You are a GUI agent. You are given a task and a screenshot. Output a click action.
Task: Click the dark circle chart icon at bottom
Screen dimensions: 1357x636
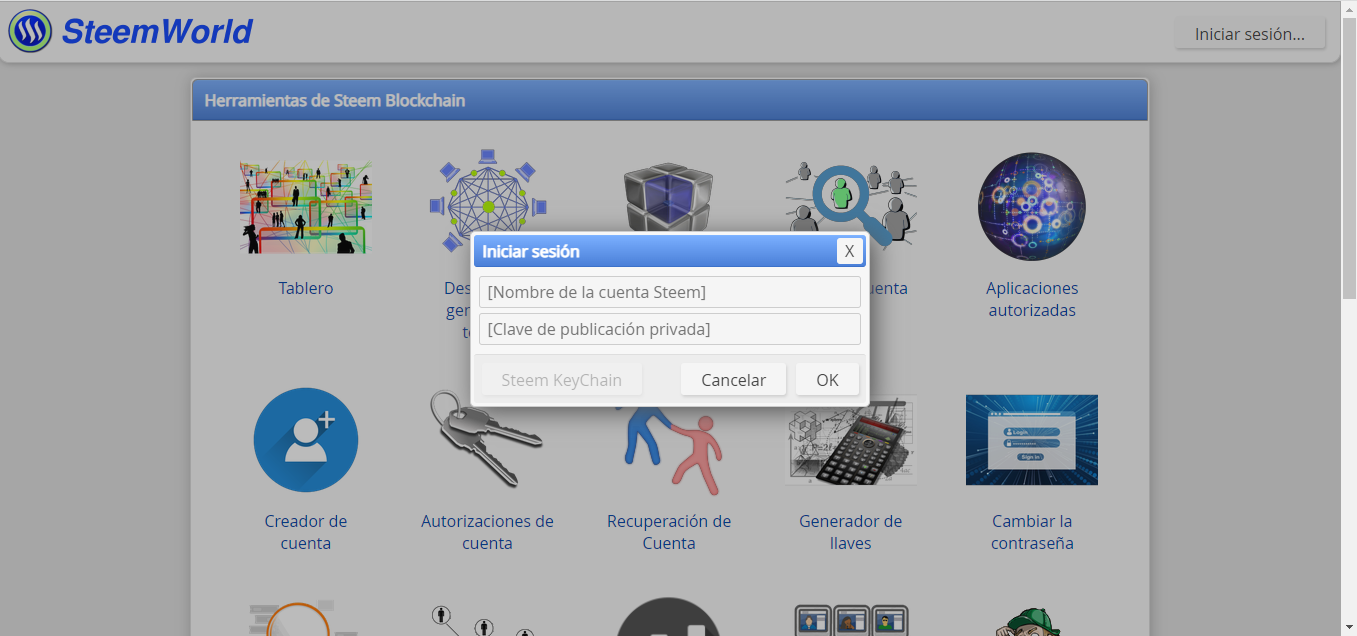tap(668, 617)
